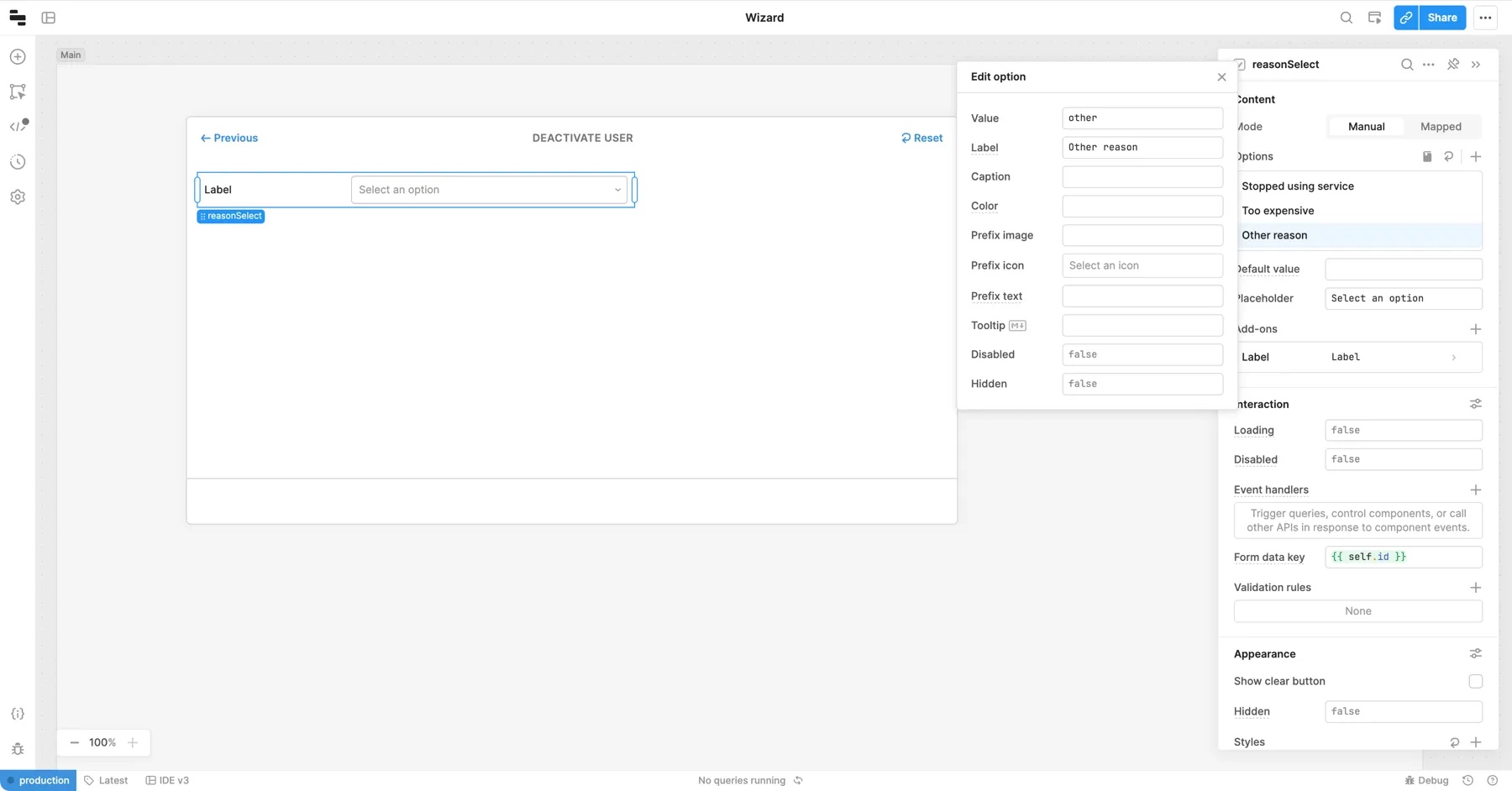Zoom out with the minus button
The image size is (1512, 791).
click(74, 742)
